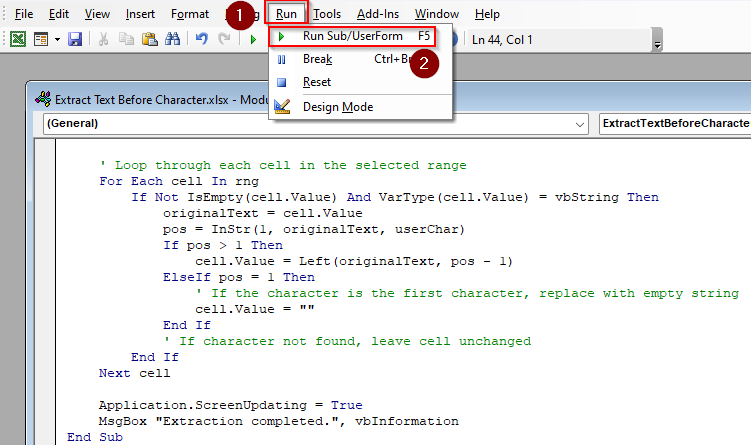Choose Reset from the Run menu
Viewport: 751px width, 445px height.
(x=360, y=82)
